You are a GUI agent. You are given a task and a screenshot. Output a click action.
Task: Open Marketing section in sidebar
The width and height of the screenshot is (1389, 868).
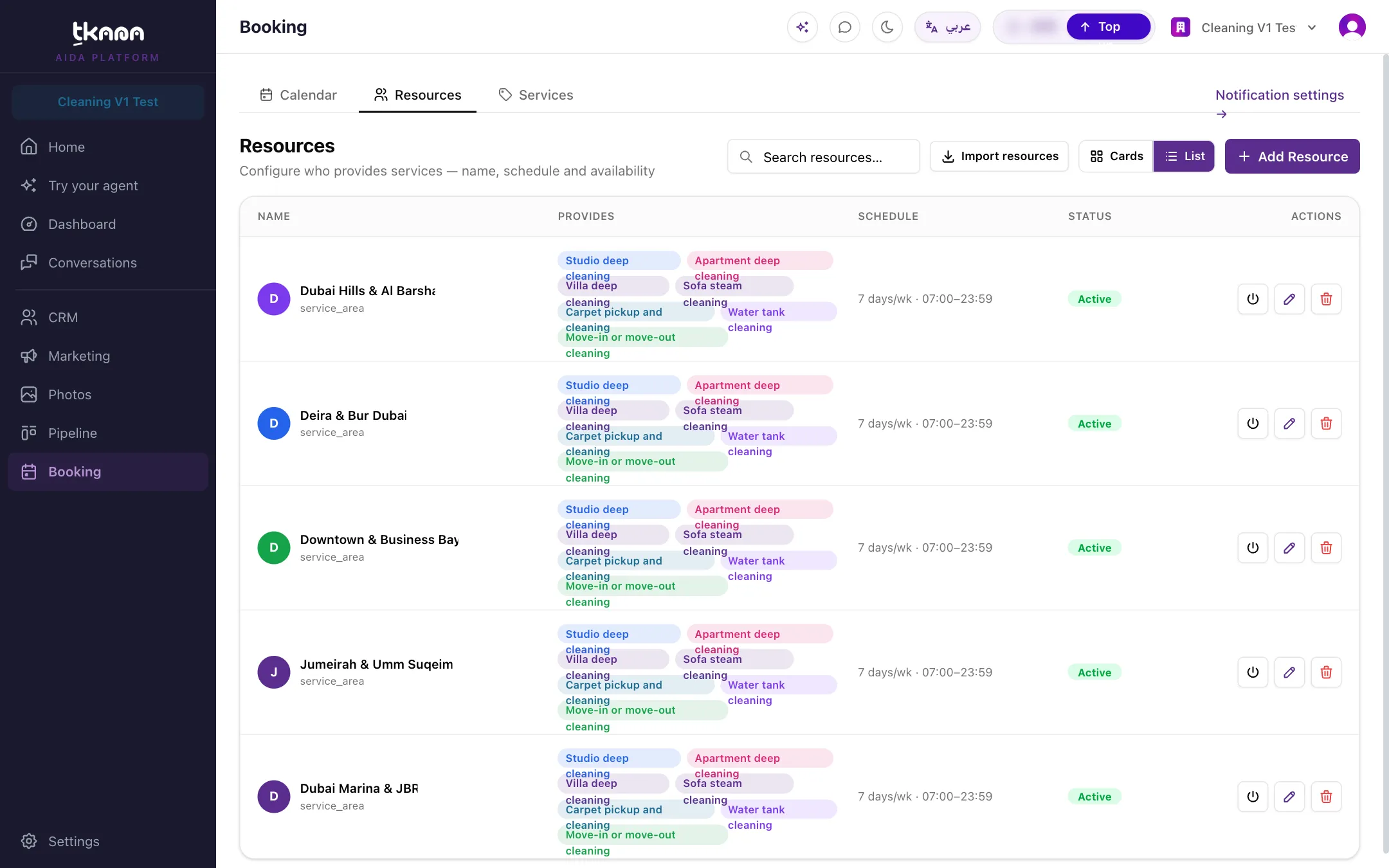tap(108, 356)
